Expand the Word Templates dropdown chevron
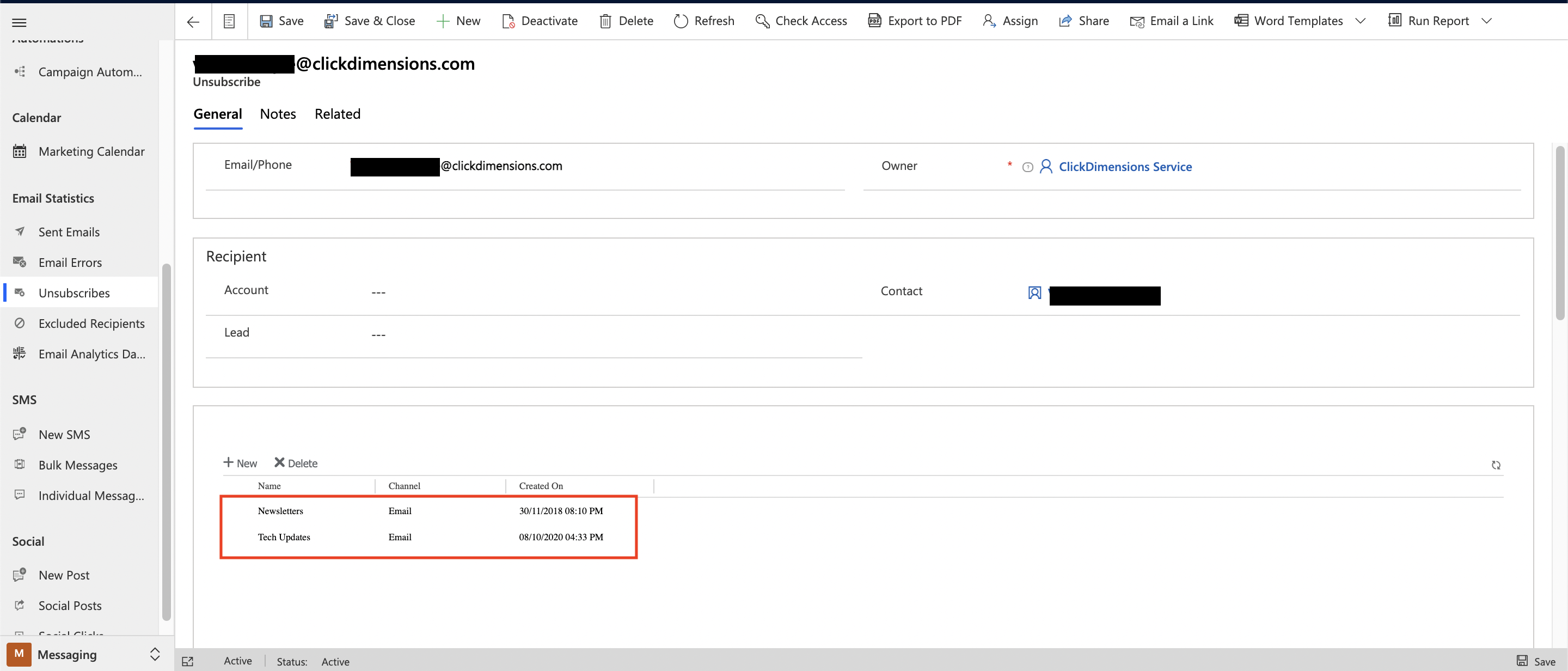Viewport: 1568px width, 671px height. pyautogui.click(x=1361, y=21)
